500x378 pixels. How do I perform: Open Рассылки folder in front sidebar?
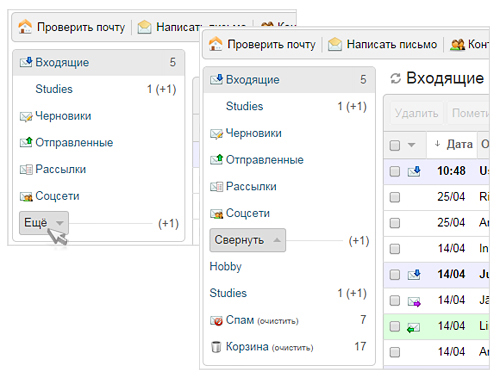point(251,186)
